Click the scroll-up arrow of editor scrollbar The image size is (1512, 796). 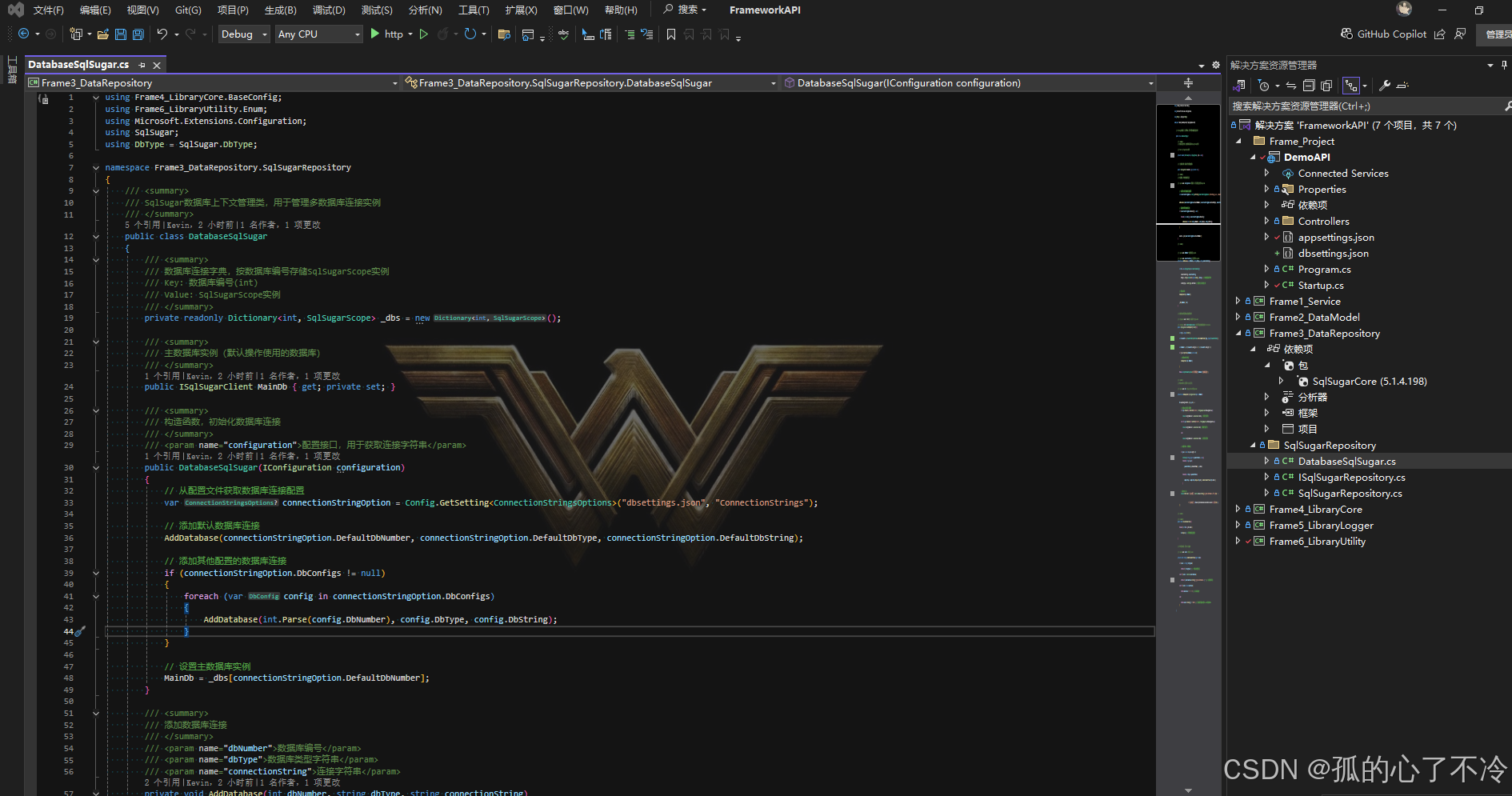click(x=1188, y=98)
